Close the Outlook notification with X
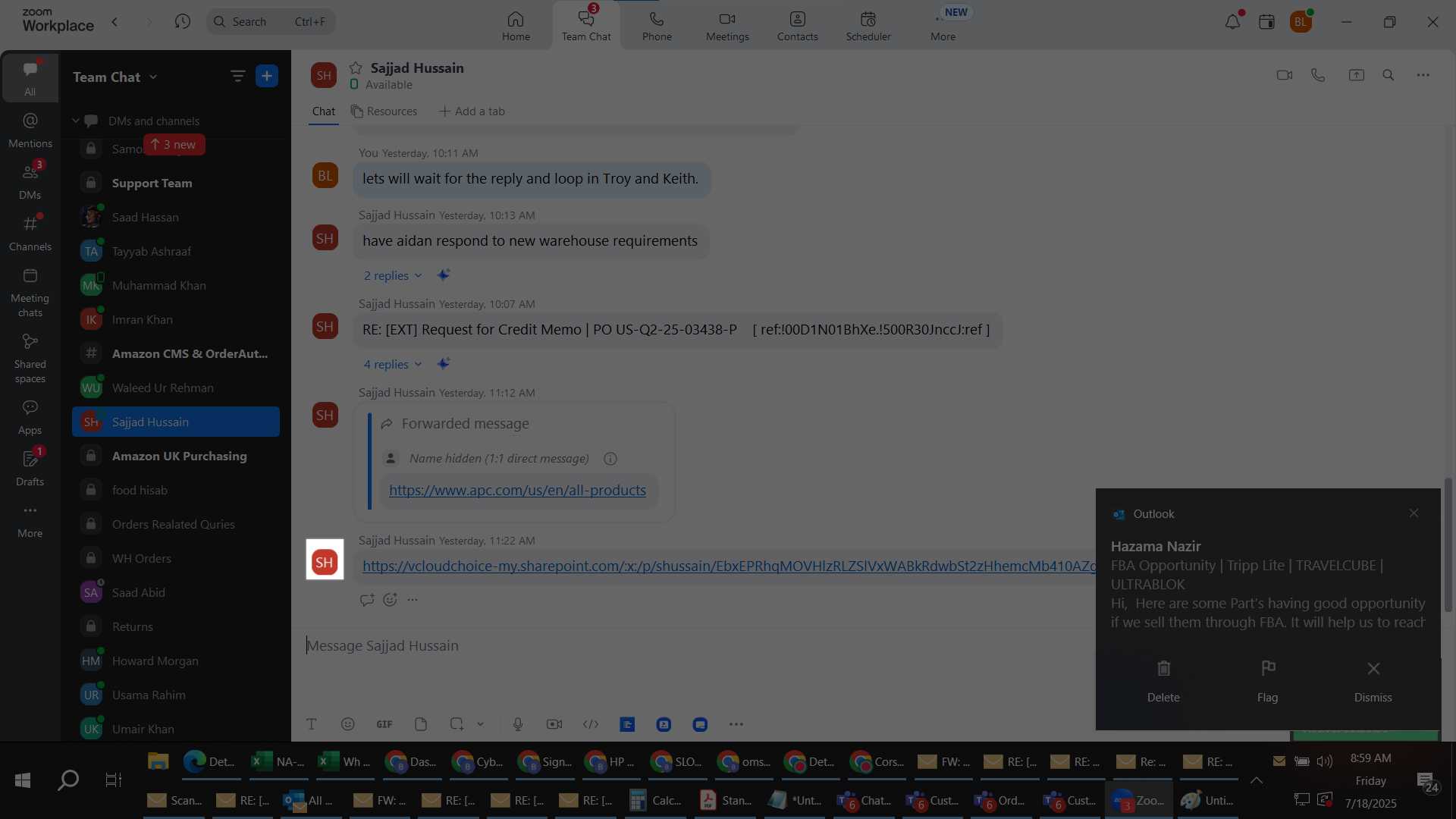1456x819 pixels. (x=1414, y=513)
